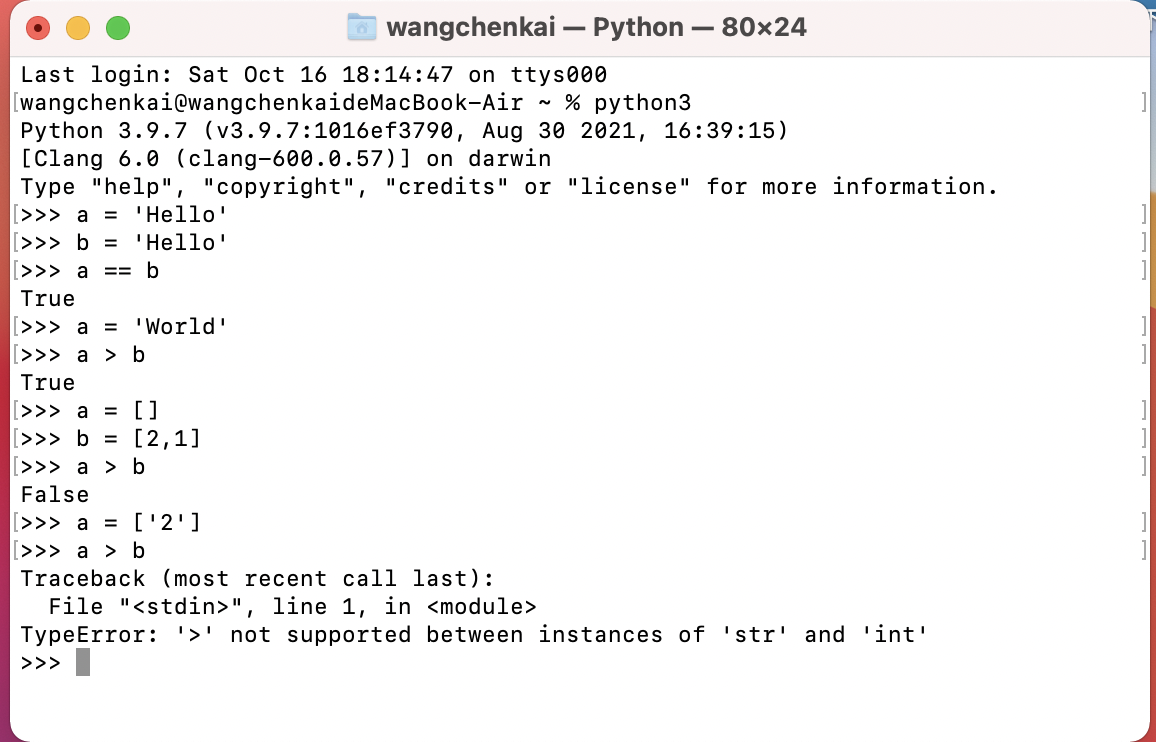Viewport: 1156px width, 742px height.
Task: Close the Terminal window with red button
Action: tap(38, 28)
